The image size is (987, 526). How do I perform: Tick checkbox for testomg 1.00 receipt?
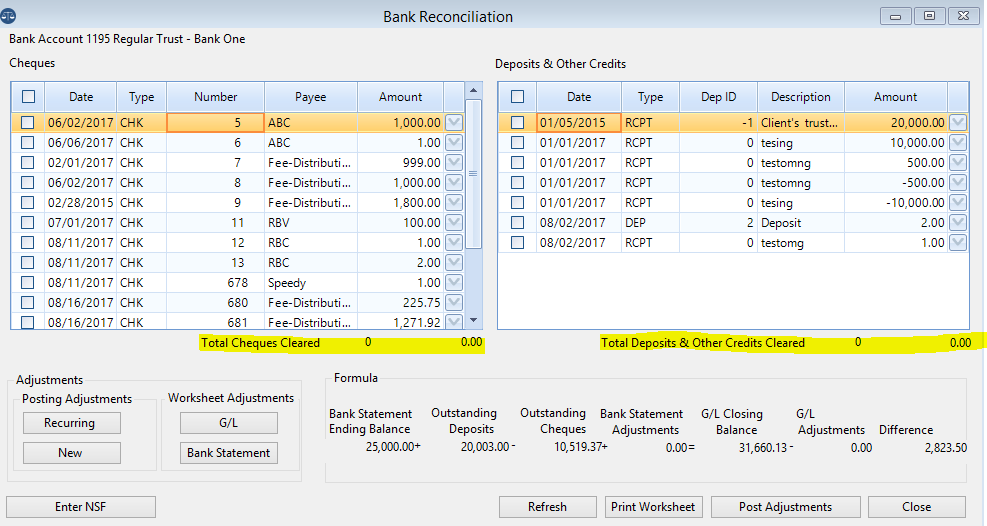[x=517, y=243]
